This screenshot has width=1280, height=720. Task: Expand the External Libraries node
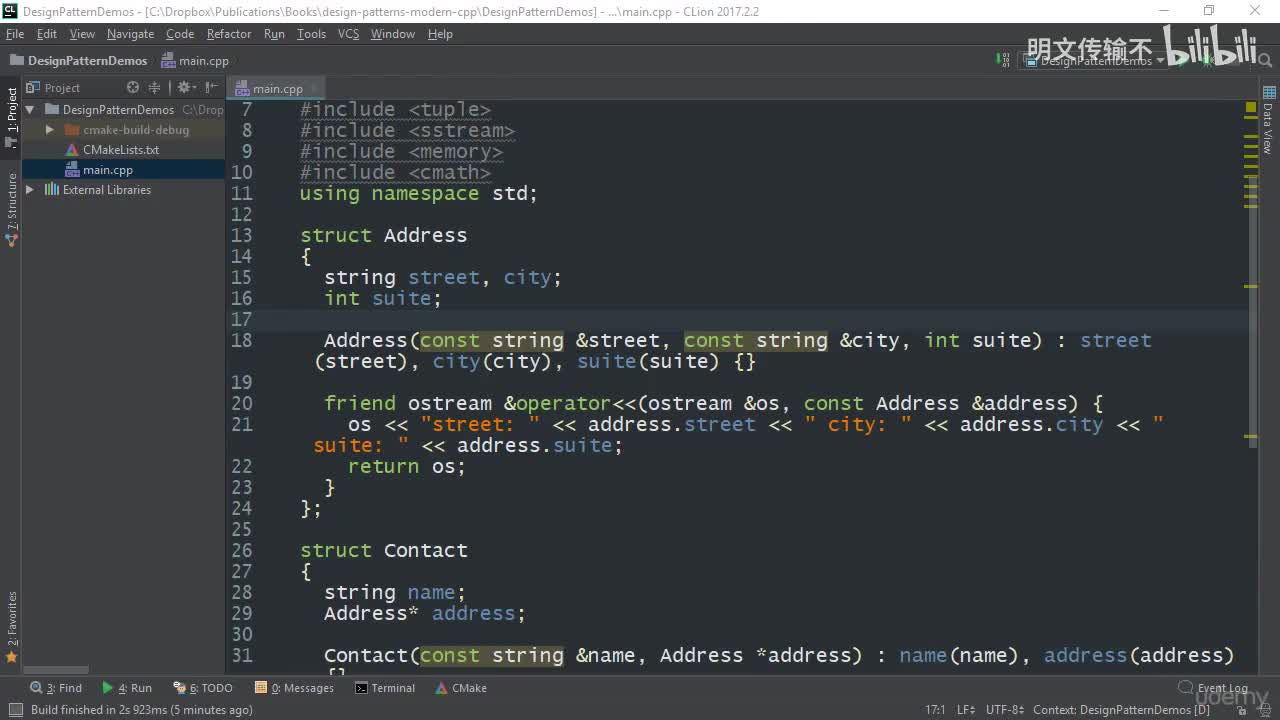30,190
